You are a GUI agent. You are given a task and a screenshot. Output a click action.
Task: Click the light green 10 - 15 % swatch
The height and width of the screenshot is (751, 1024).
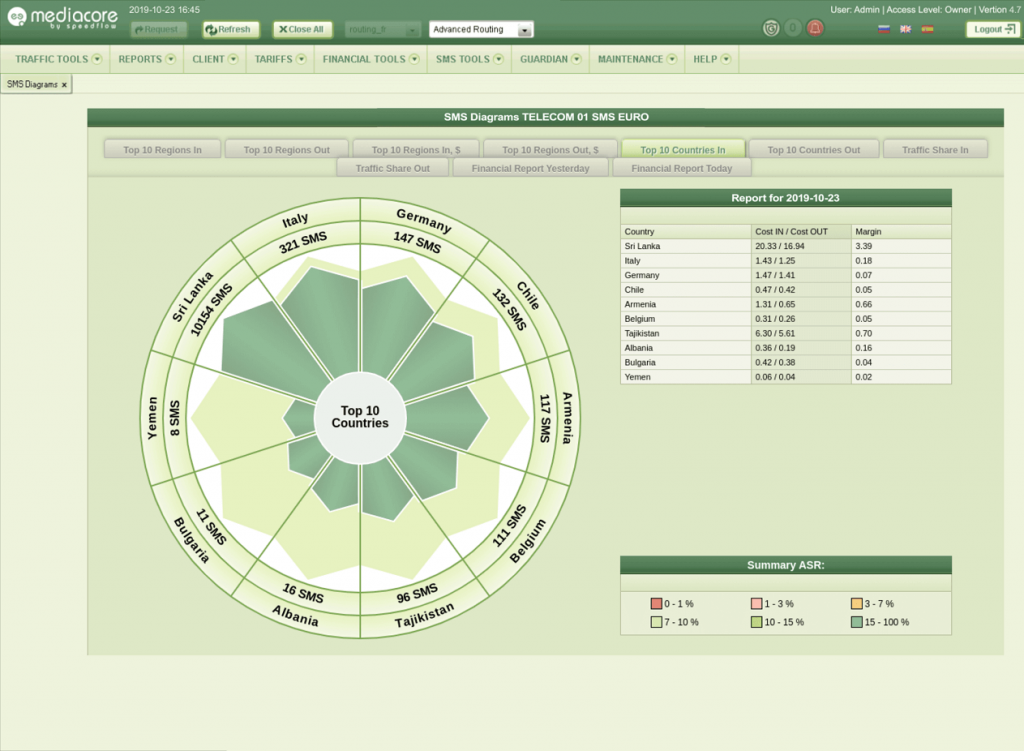tap(757, 622)
